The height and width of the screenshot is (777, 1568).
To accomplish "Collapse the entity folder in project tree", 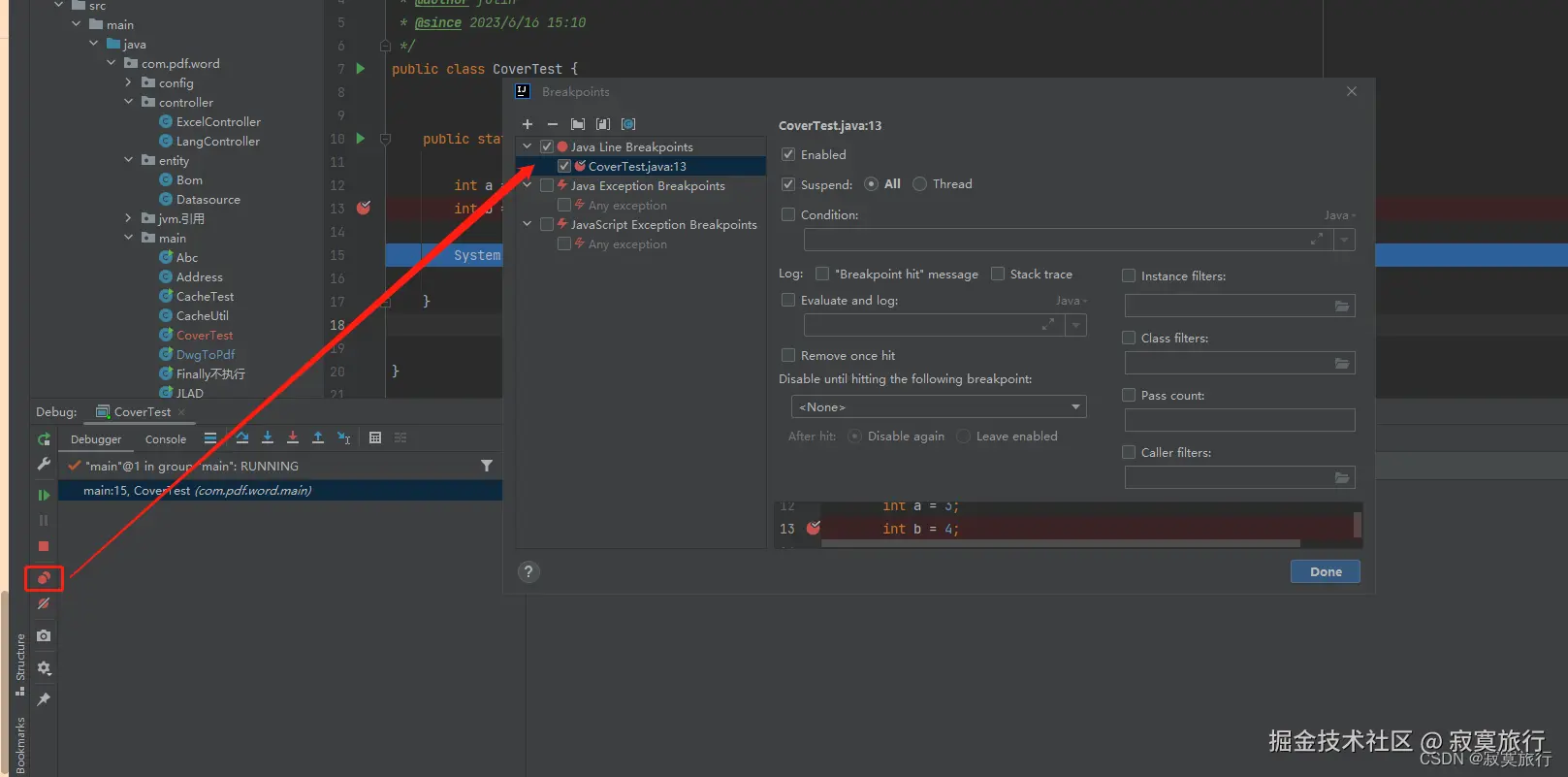I will (x=128, y=160).
